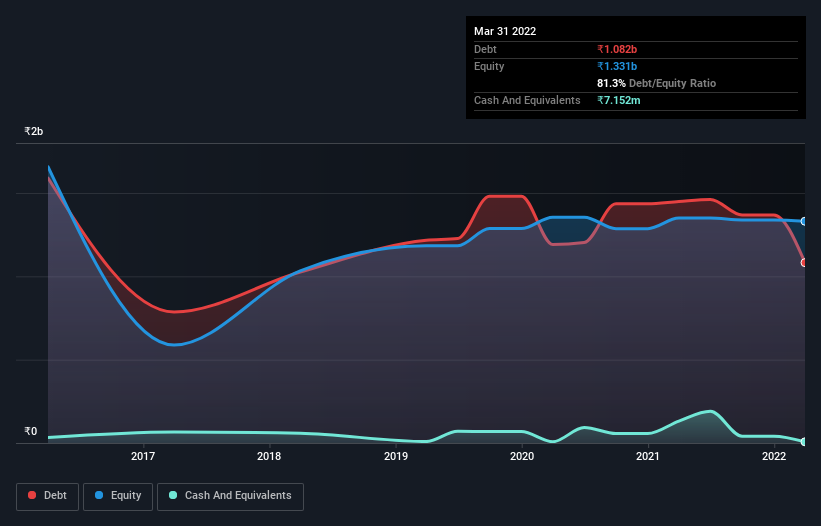Select the 2017 x-axis label
The width and height of the screenshot is (821, 526).
tap(143, 456)
